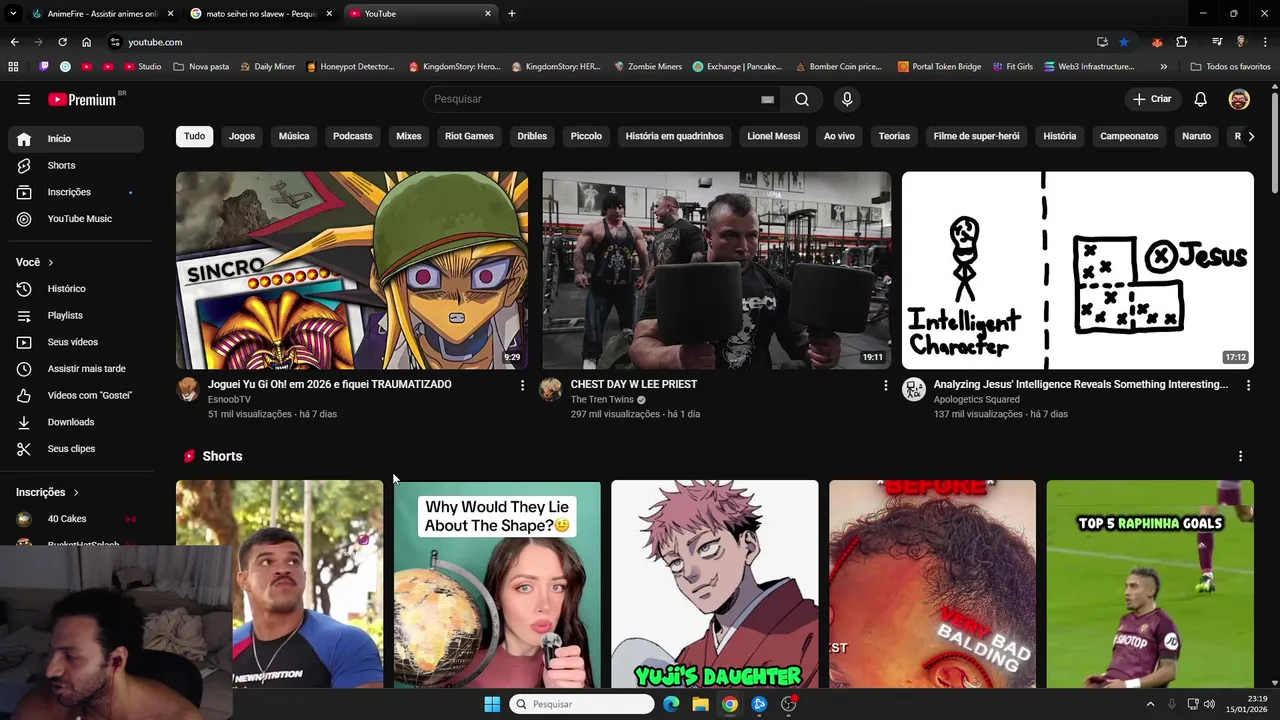Open the Daily Miner bookmark
This screenshot has width=1280, height=720.
coord(267,67)
